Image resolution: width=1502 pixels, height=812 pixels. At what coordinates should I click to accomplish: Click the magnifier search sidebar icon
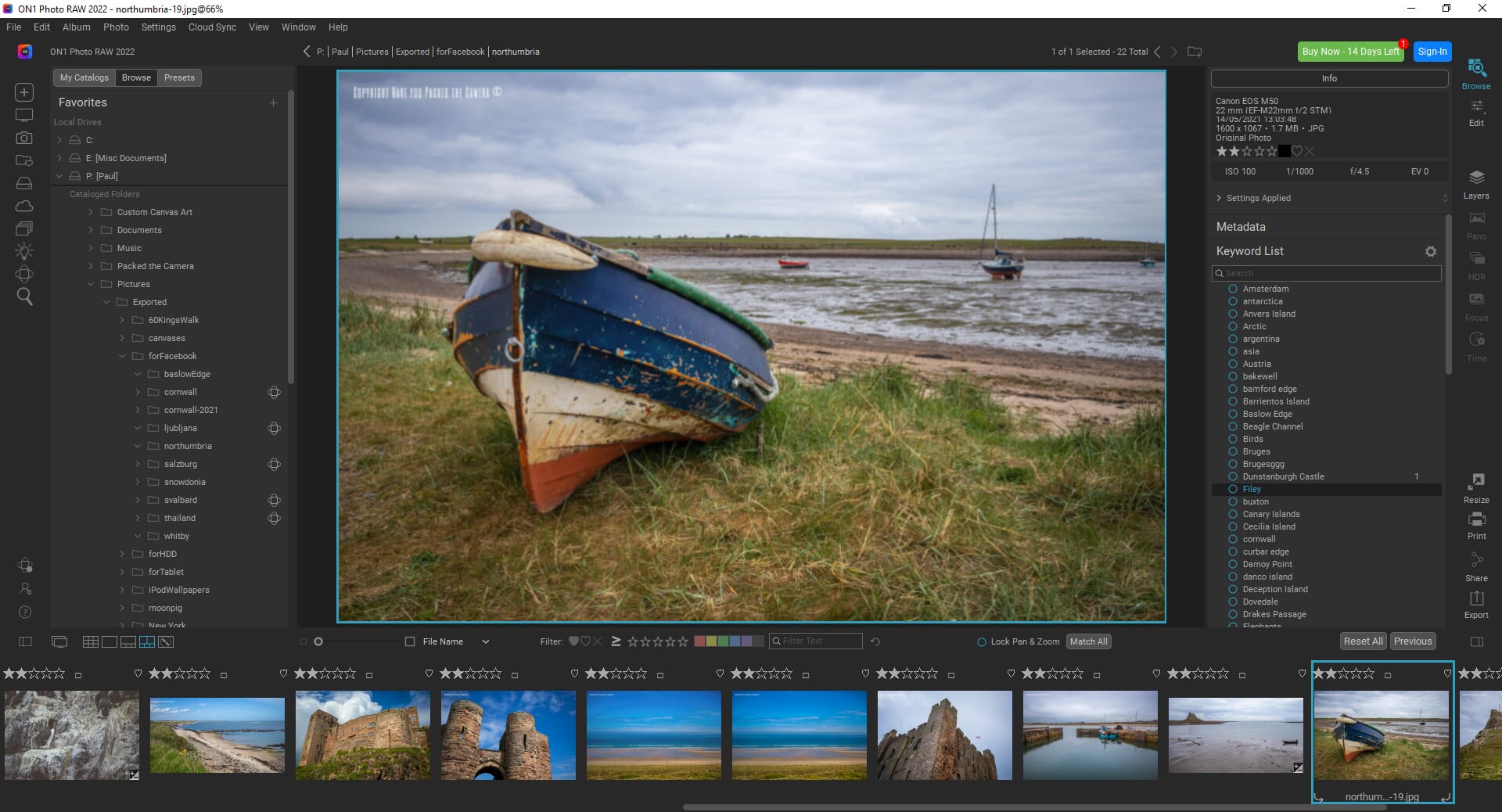tap(24, 296)
